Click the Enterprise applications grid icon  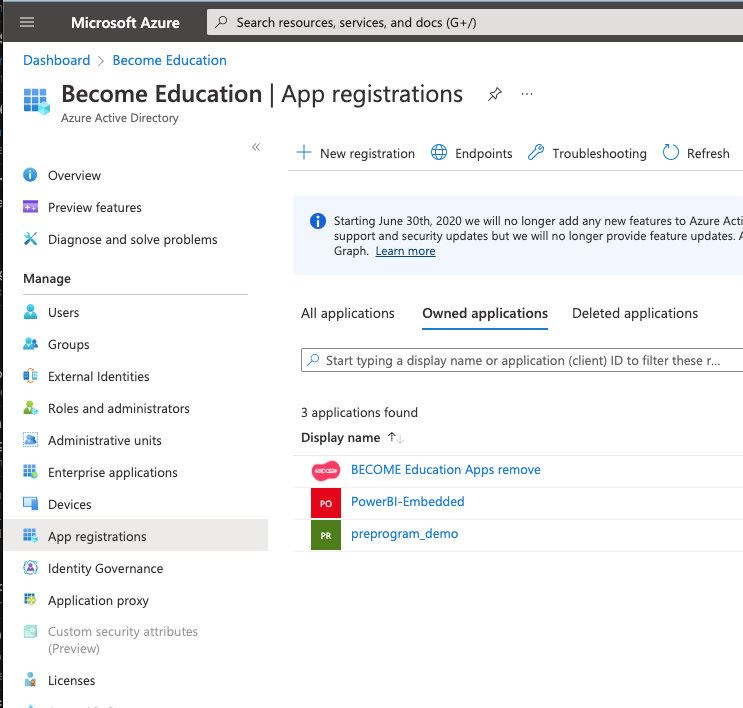(x=30, y=472)
